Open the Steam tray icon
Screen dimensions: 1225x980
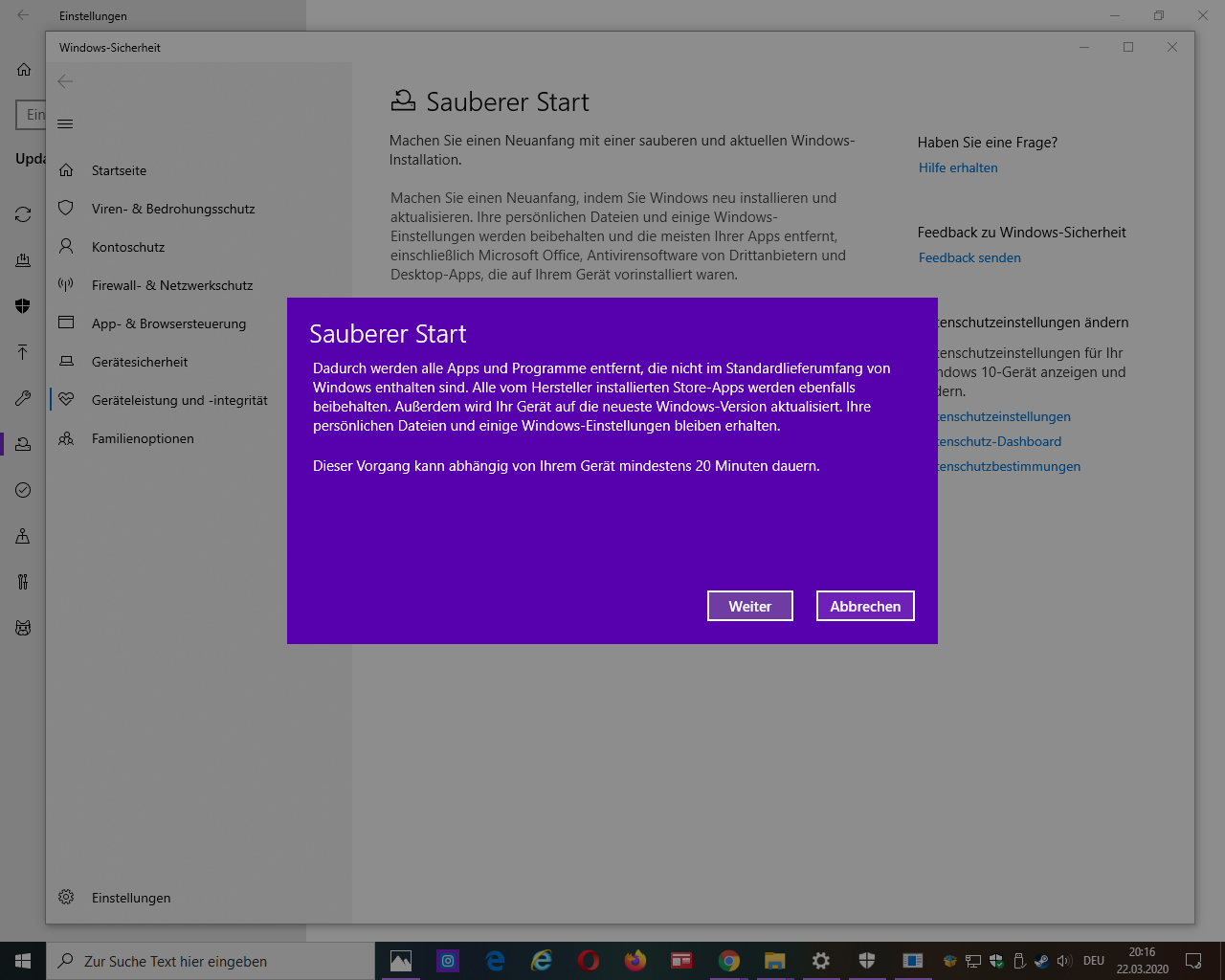1041,961
